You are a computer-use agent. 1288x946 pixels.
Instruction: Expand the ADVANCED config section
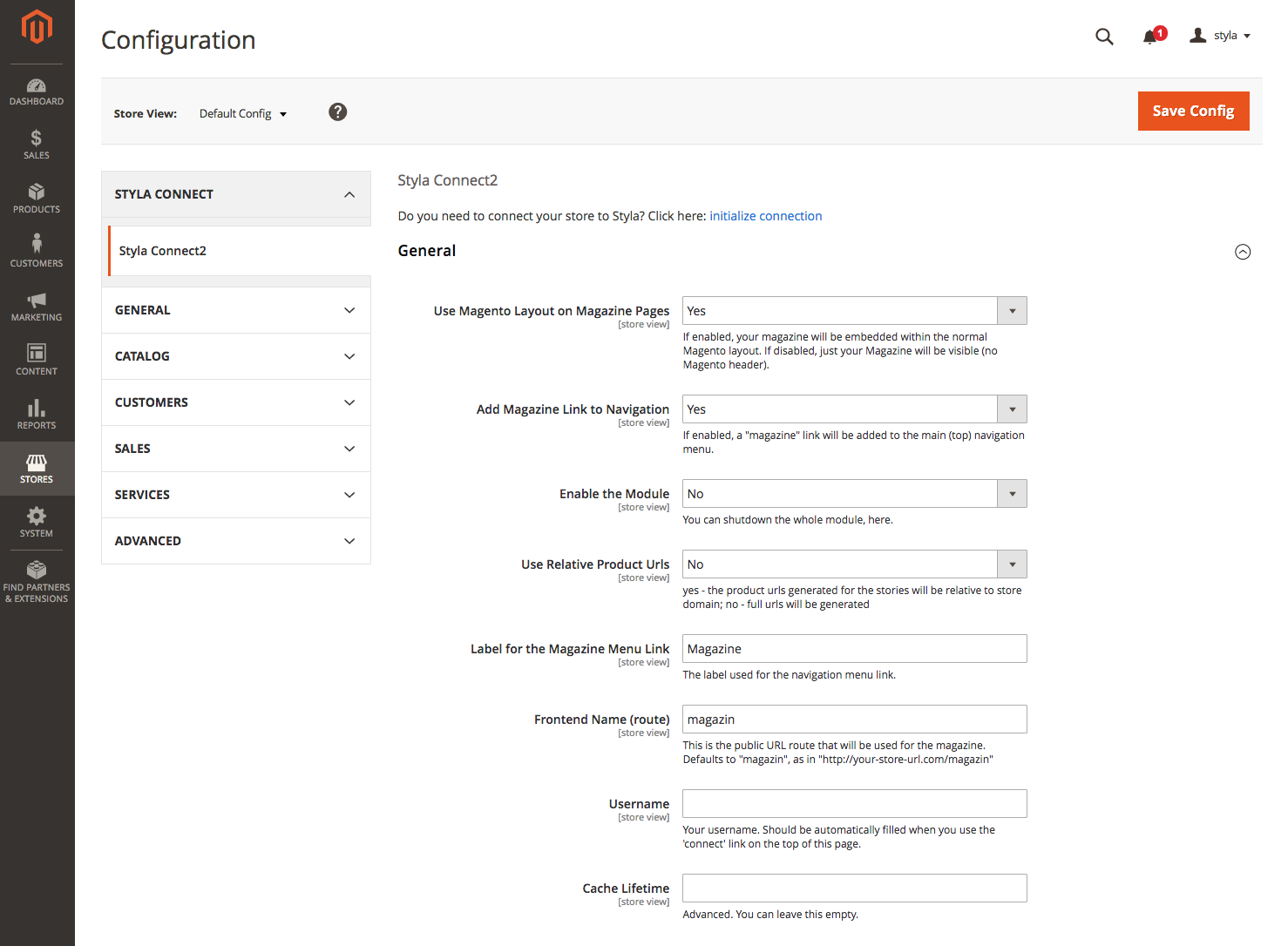(236, 541)
